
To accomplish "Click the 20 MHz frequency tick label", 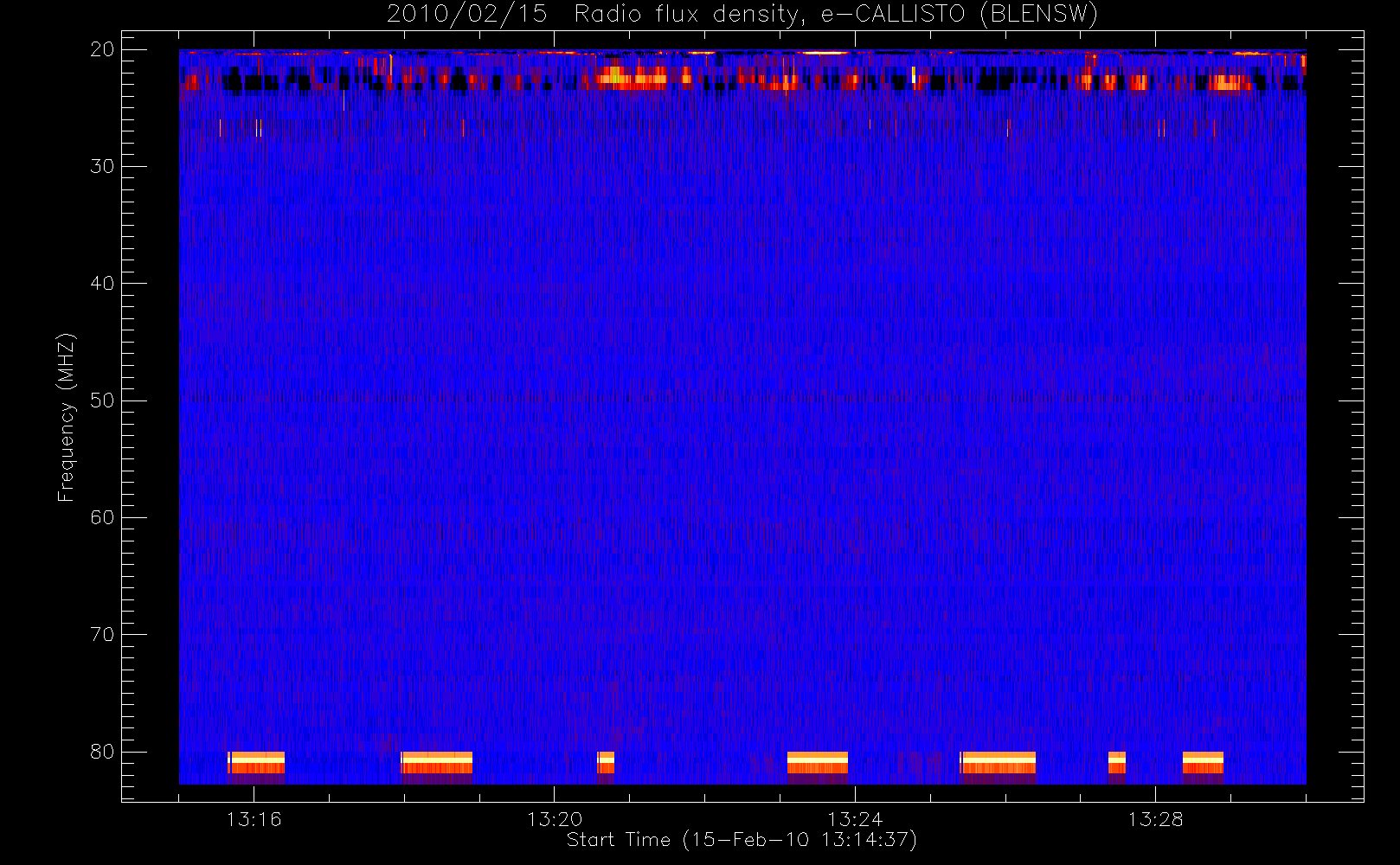I will pyautogui.click(x=102, y=49).
